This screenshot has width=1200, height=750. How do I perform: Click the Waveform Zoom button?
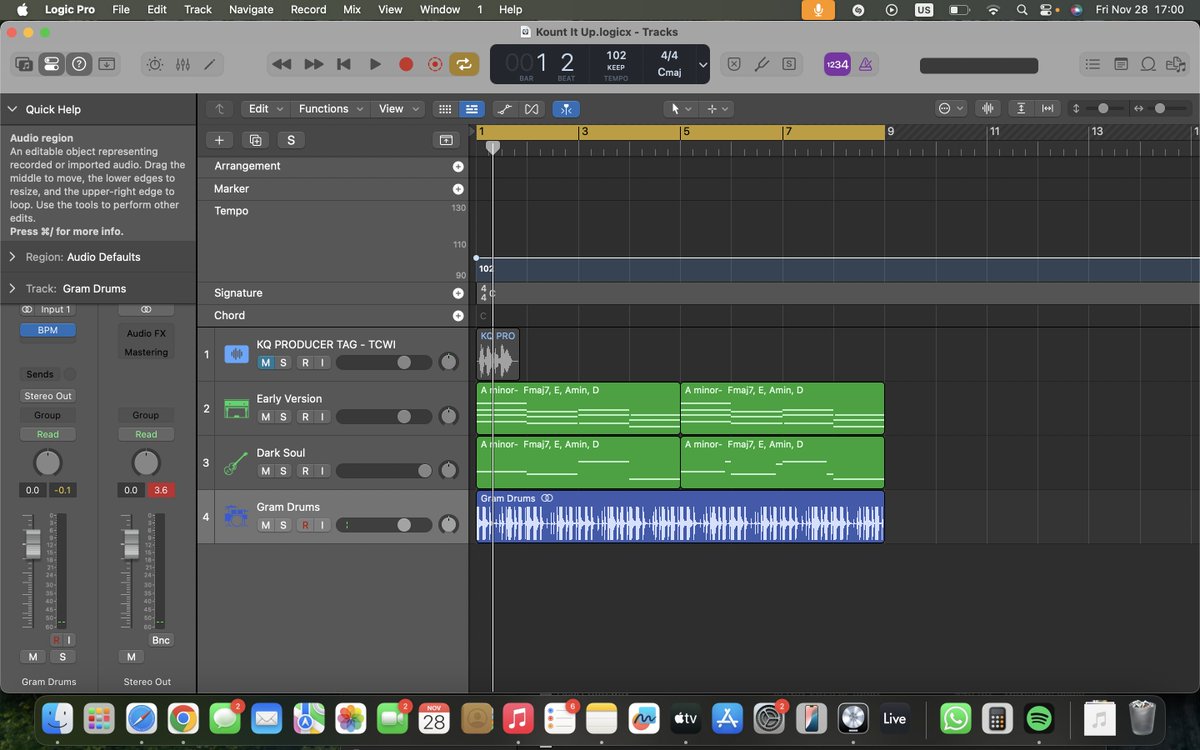(x=988, y=109)
